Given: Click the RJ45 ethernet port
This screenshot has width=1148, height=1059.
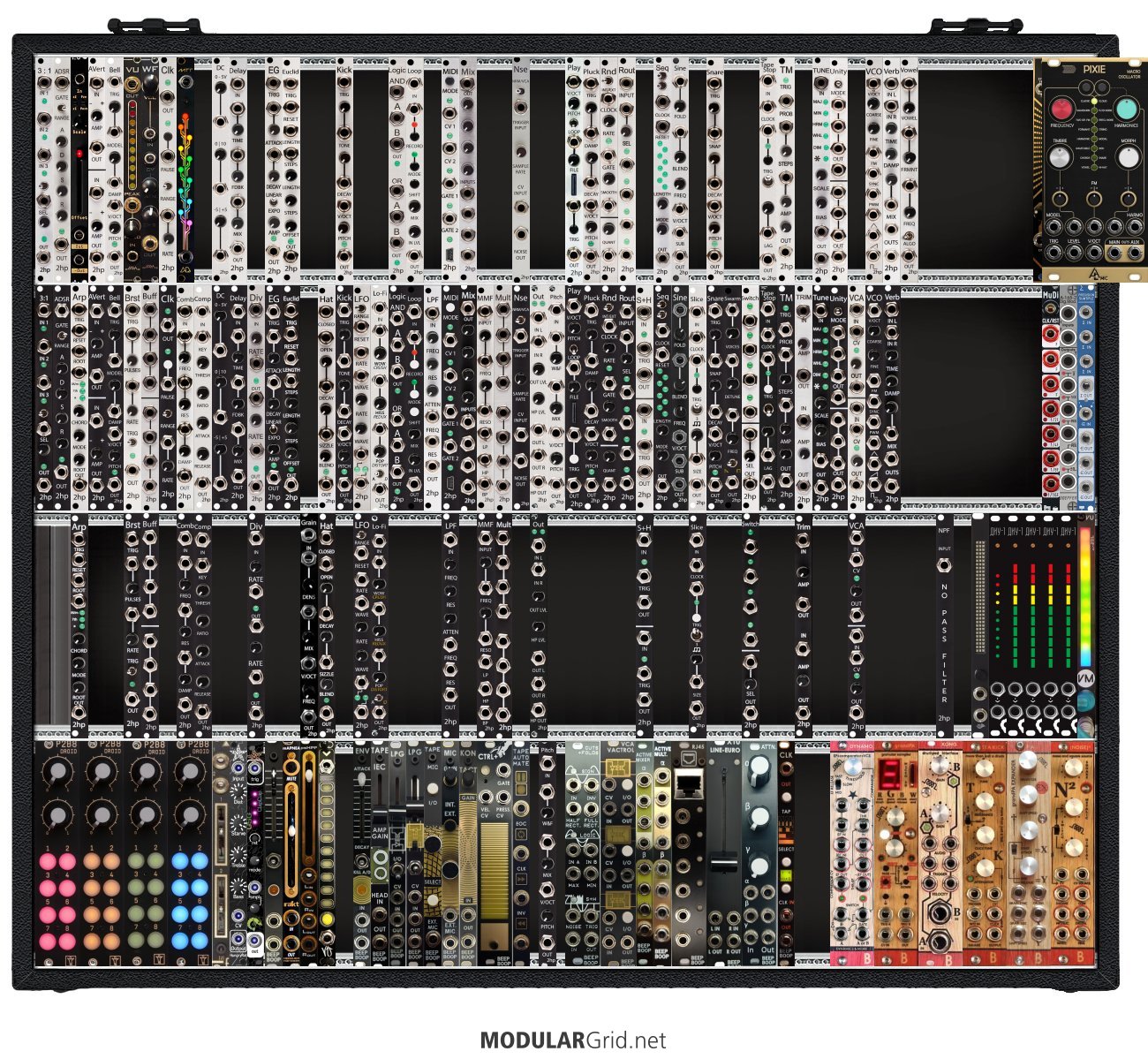Looking at the screenshot, I should (x=689, y=783).
